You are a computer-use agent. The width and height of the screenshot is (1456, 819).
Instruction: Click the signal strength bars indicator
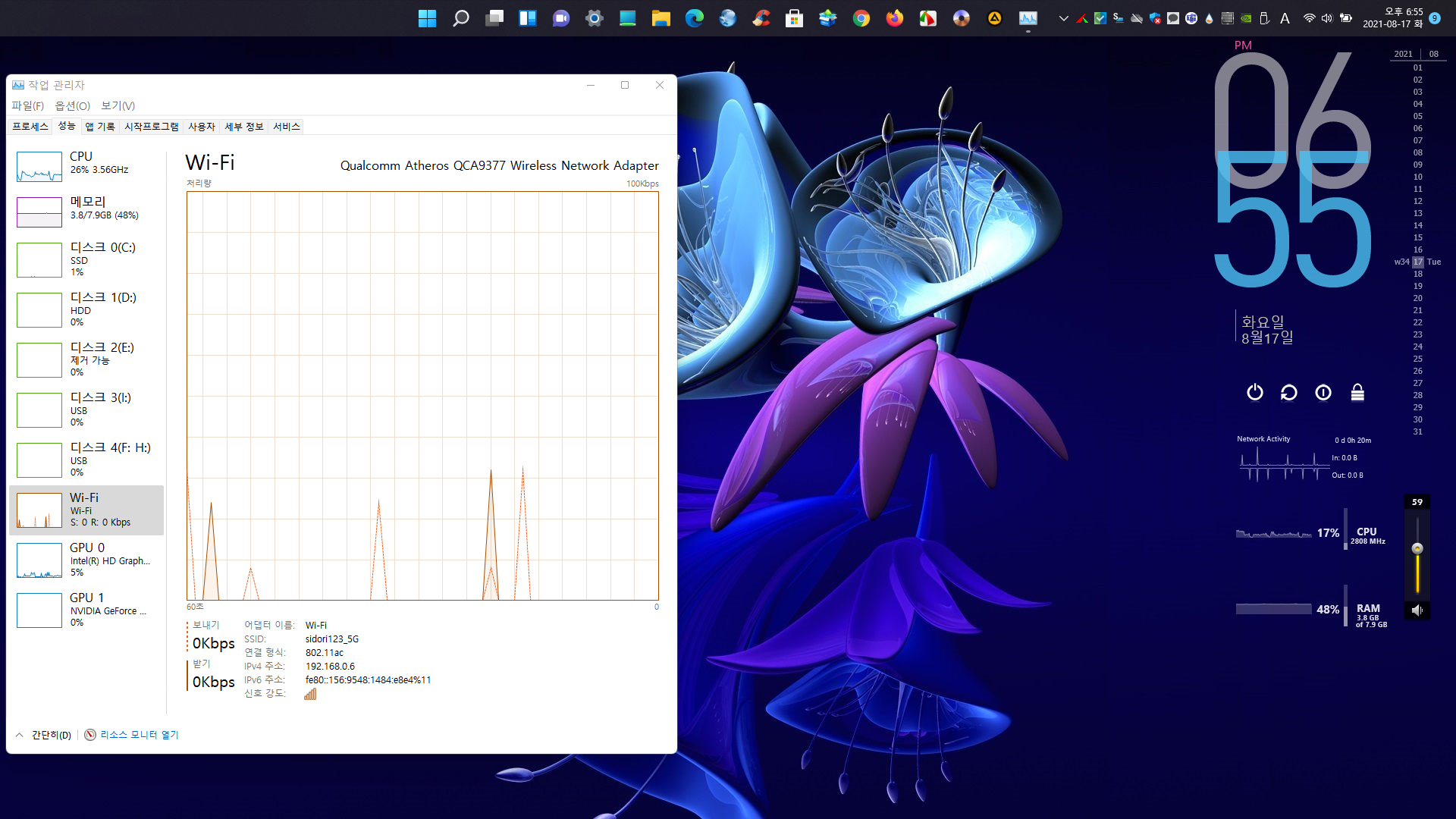(310, 694)
